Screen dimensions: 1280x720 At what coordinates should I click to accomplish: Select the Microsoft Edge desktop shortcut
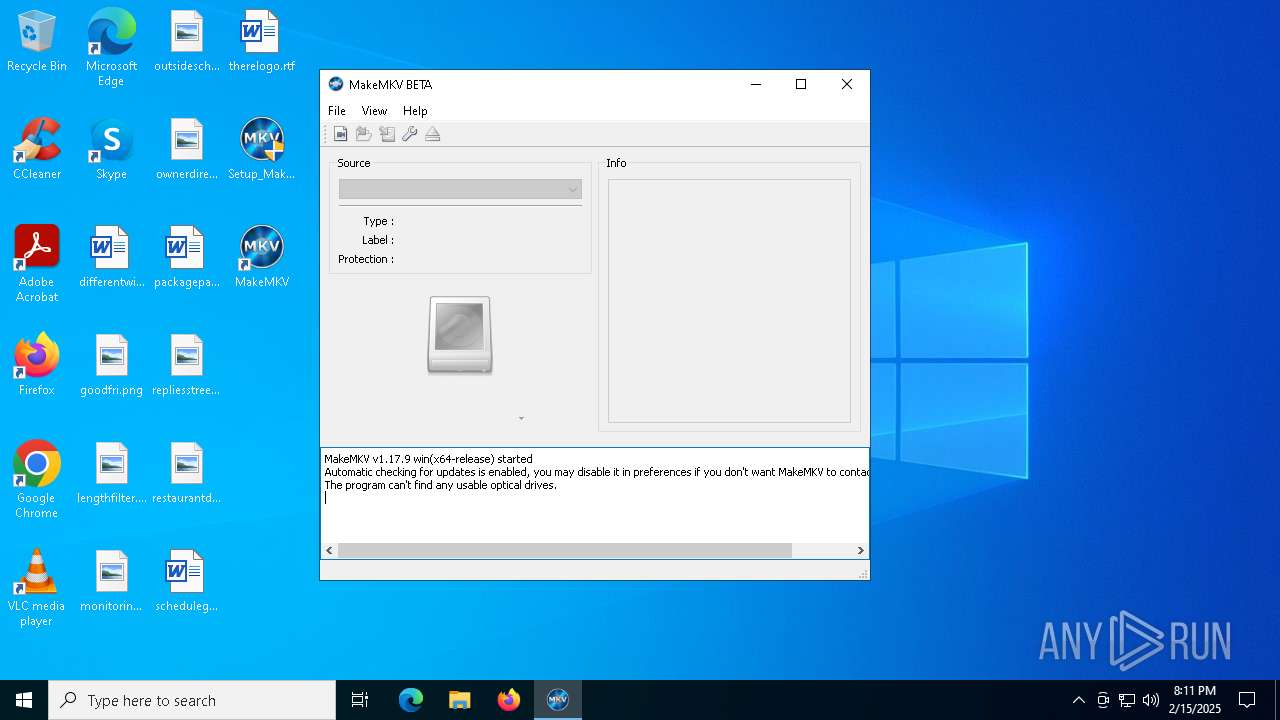pyautogui.click(x=111, y=47)
